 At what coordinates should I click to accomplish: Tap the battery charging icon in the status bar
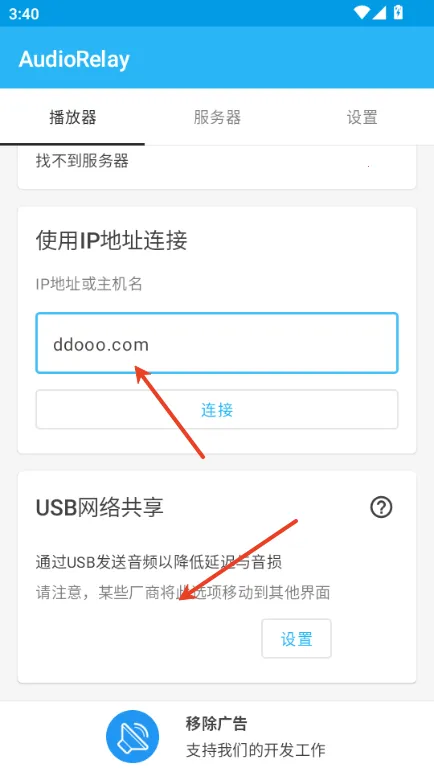[398, 12]
